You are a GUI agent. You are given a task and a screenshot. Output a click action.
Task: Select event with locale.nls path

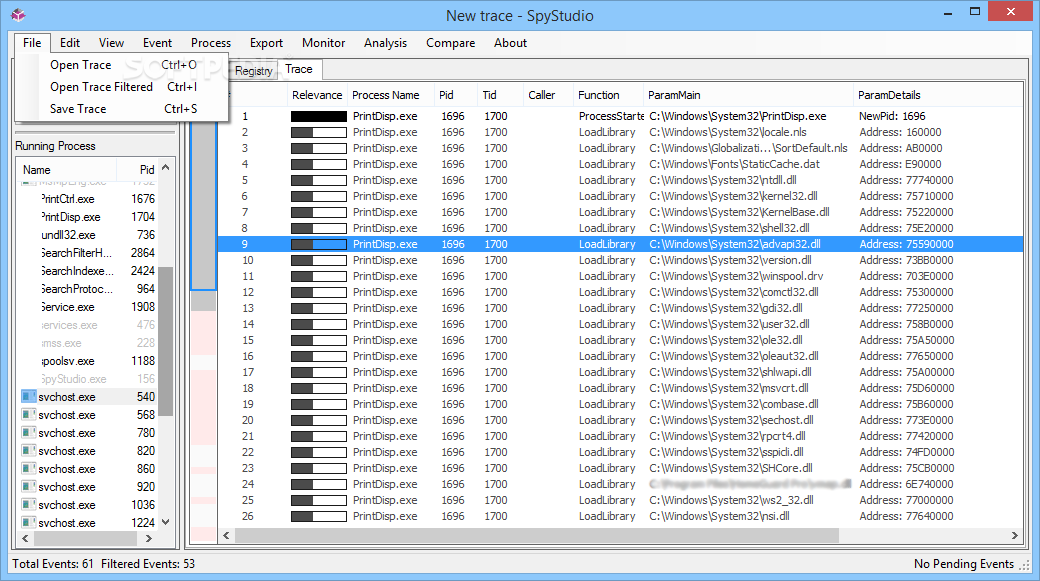pos(621,132)
